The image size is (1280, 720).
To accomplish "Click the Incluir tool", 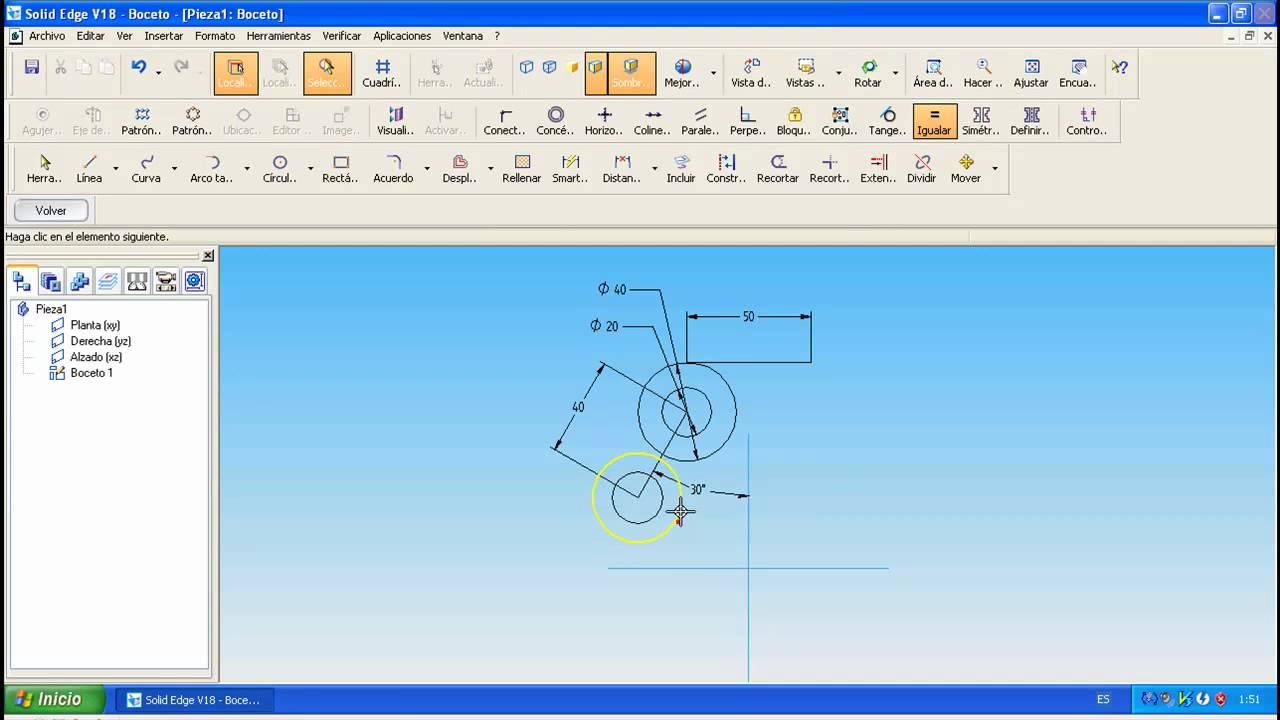I will point(681,169).
